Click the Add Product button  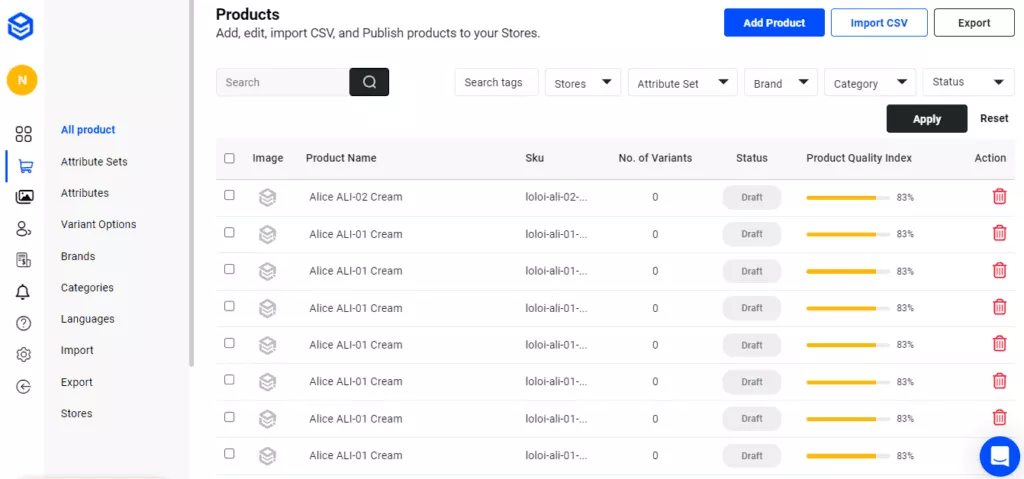click(x=774, y=23)
